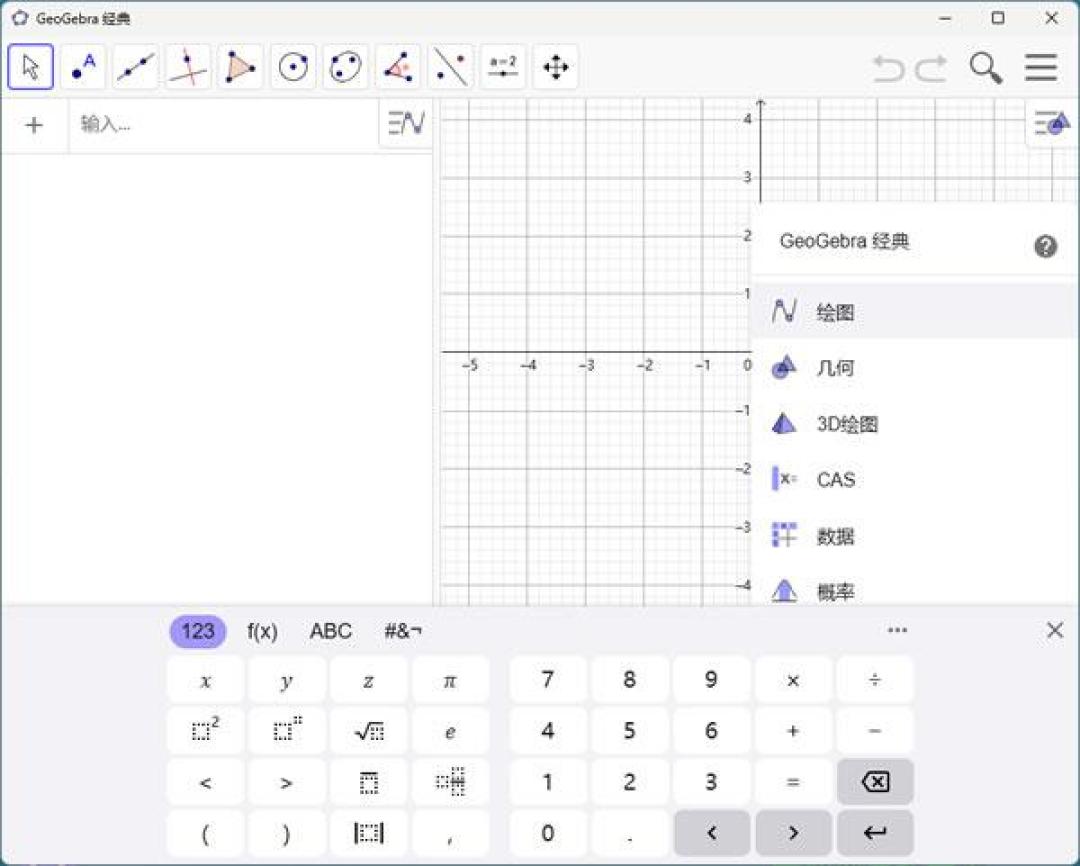
Task: Tap the z key on the keyboard
Action: (x=368, y=681)
